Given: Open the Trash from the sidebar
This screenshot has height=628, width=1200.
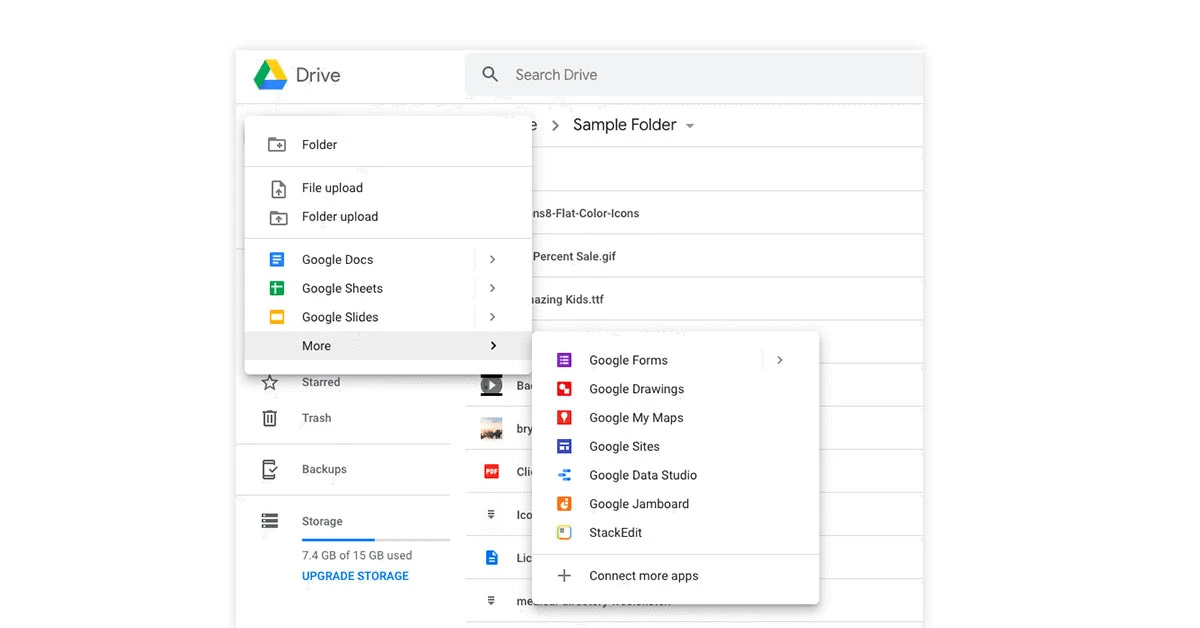Looking at the screenshot, I should [x=317, y=418].
